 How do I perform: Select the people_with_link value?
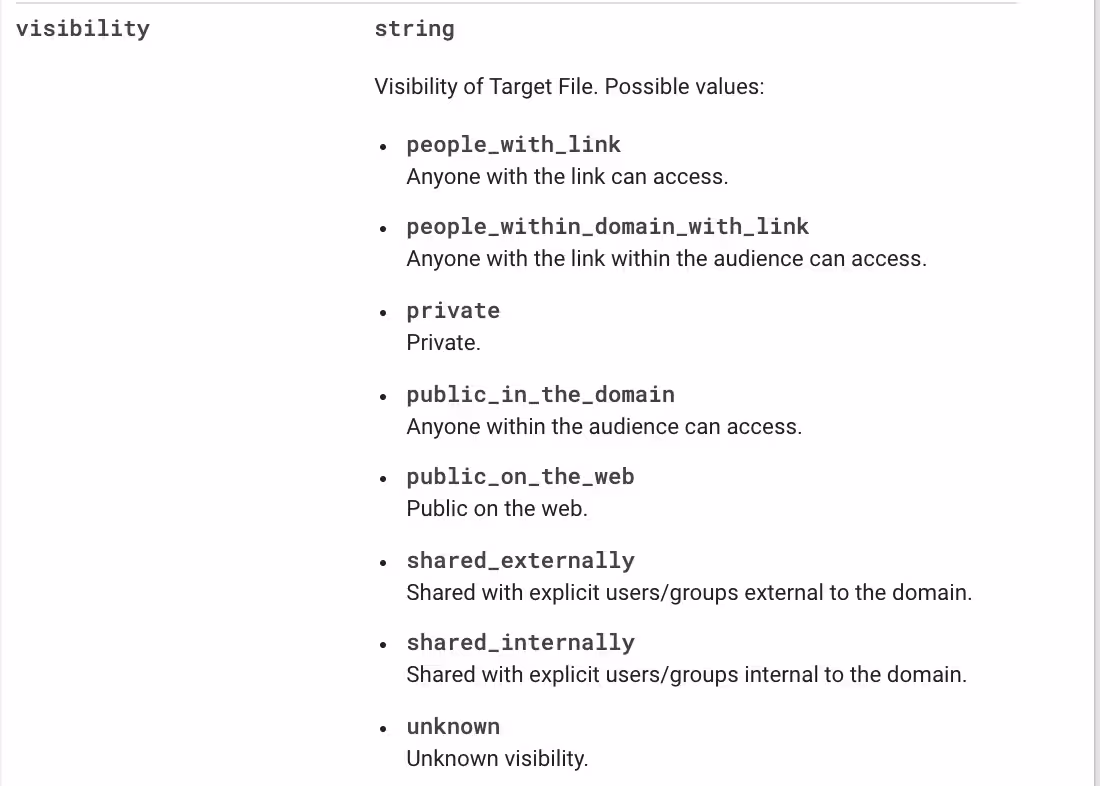point(513,145)
